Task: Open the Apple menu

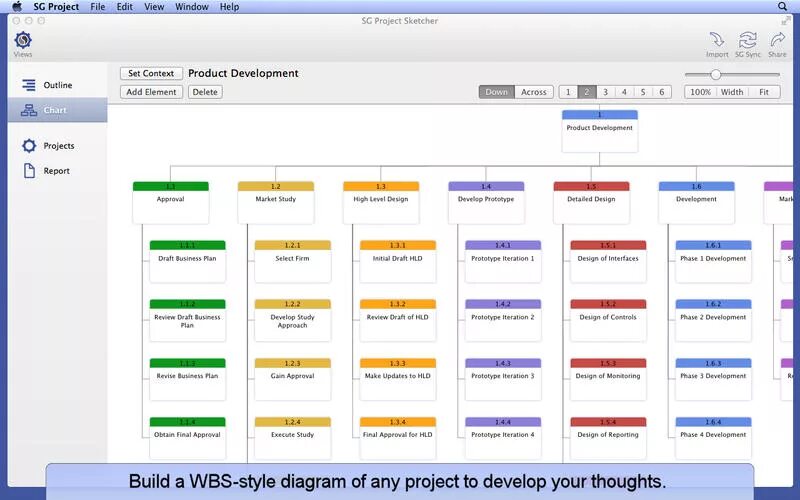Action: [17, 7]
